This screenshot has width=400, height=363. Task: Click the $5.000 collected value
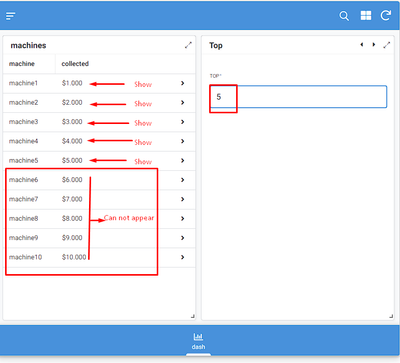tap(72, 160)
